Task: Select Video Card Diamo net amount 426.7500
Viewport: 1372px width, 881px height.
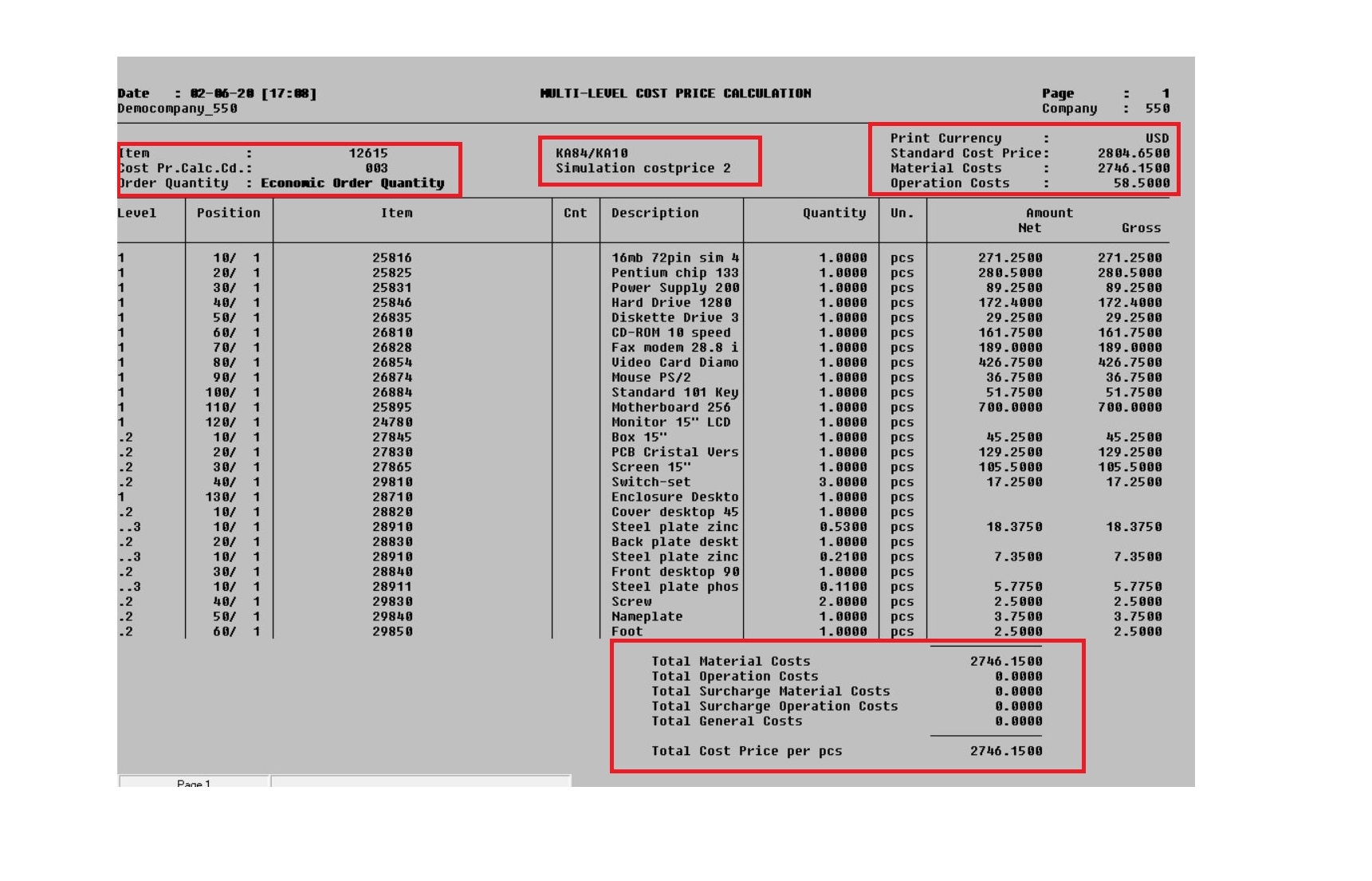Action: (1009, 363)
